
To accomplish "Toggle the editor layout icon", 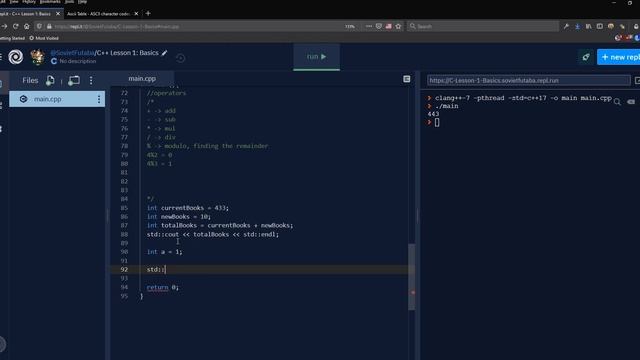I will [407, 79].
